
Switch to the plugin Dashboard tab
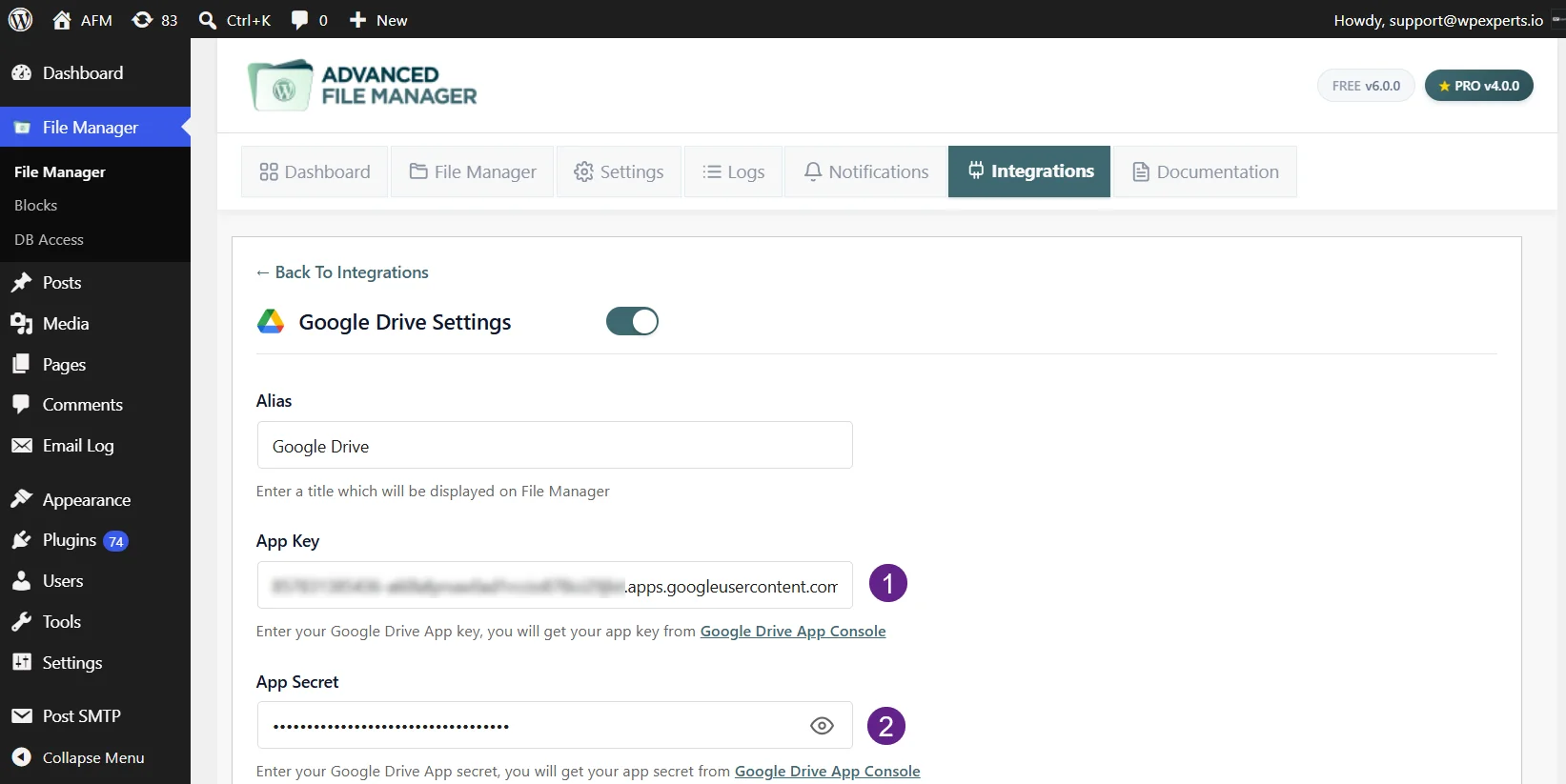[x=315, y=171]
